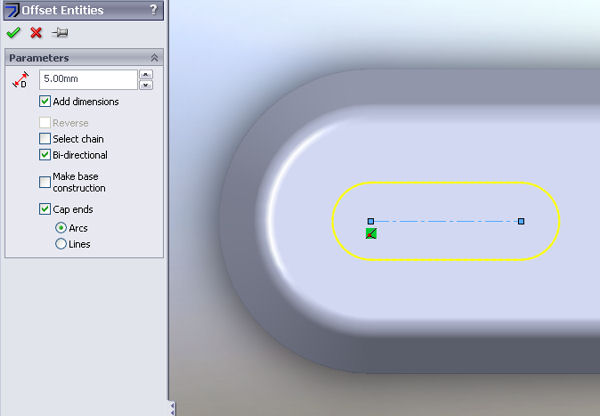Click the 5.00mm offset distance field

pos(87,79)
